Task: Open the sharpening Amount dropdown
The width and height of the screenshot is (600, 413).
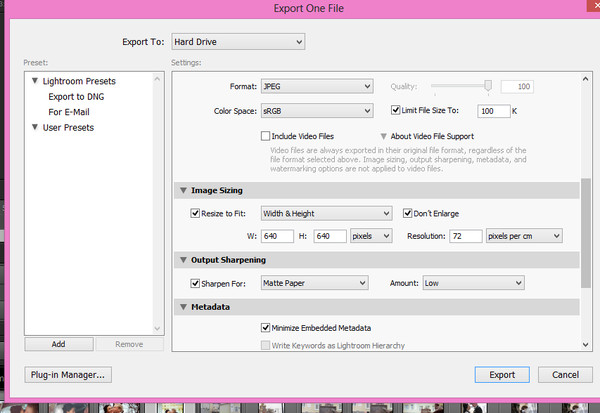Action: (473, 283)
